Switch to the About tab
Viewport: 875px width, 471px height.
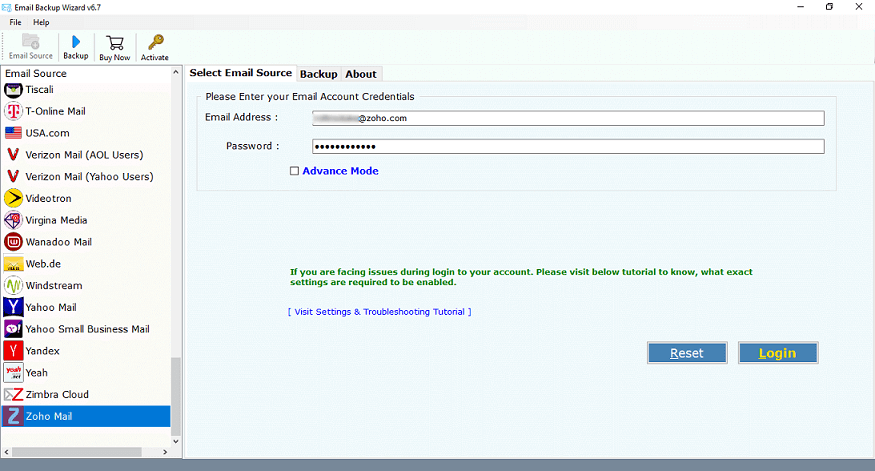click(361, 74)
